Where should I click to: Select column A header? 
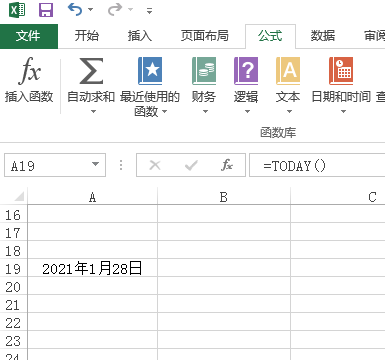(92, 197)
